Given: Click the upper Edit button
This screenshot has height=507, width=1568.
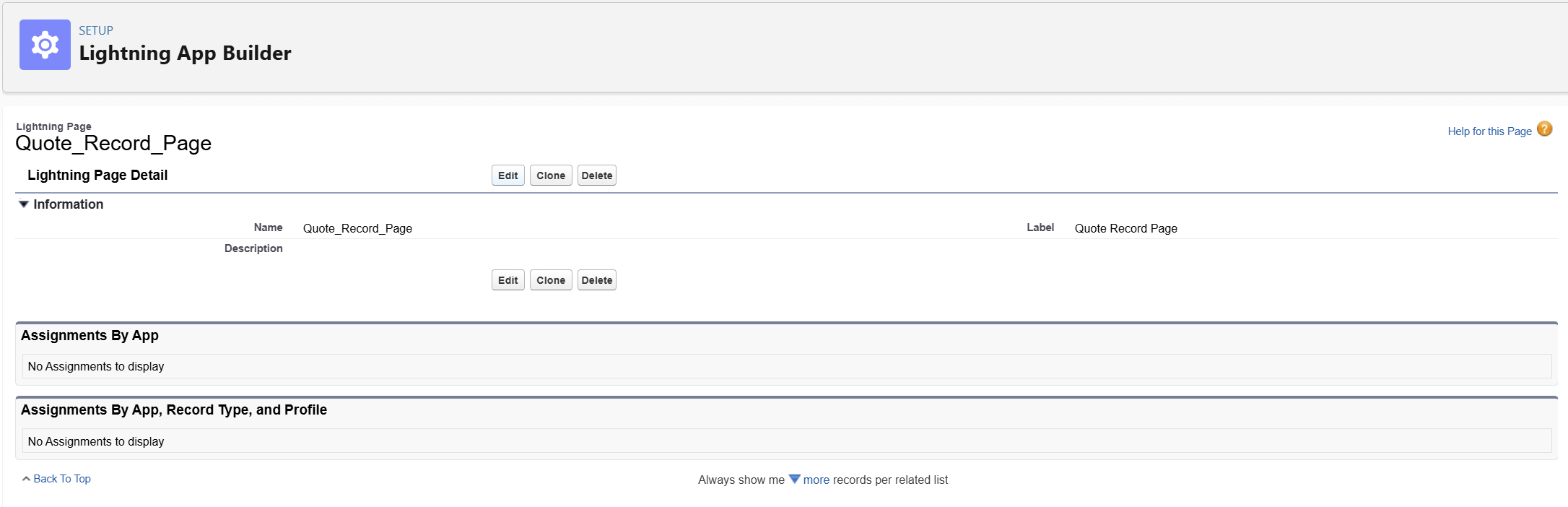Looking at the screenshot, I should click(508, 175).
